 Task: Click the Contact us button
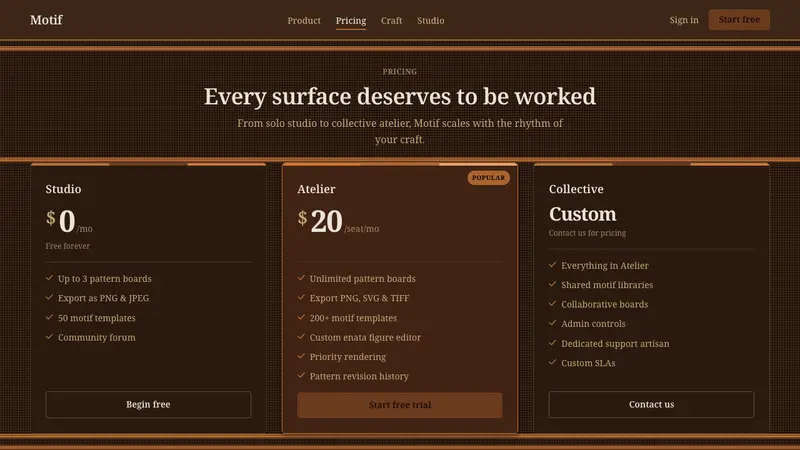[x=651, y=404]
